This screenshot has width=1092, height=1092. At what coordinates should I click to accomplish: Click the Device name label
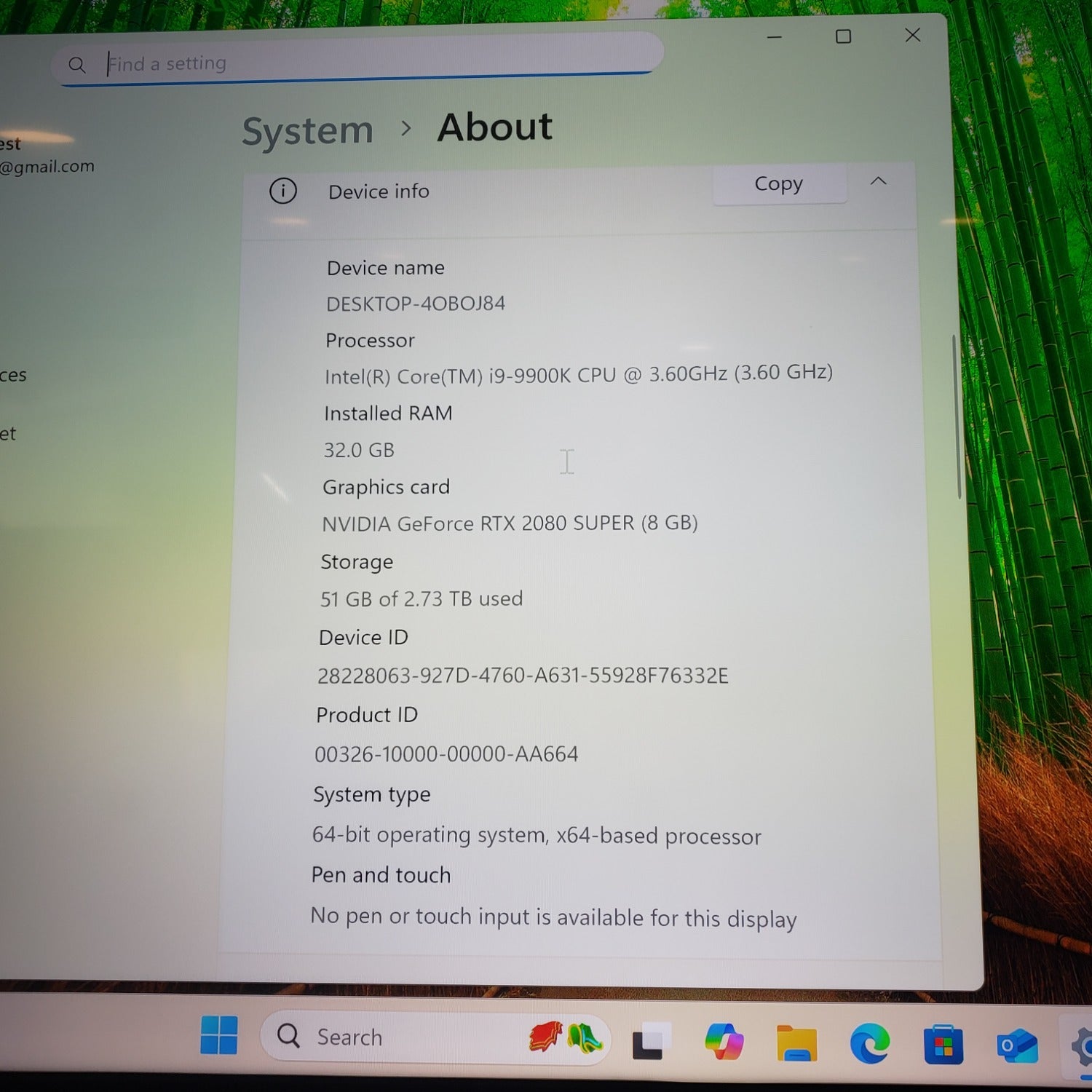coord(385,268)
